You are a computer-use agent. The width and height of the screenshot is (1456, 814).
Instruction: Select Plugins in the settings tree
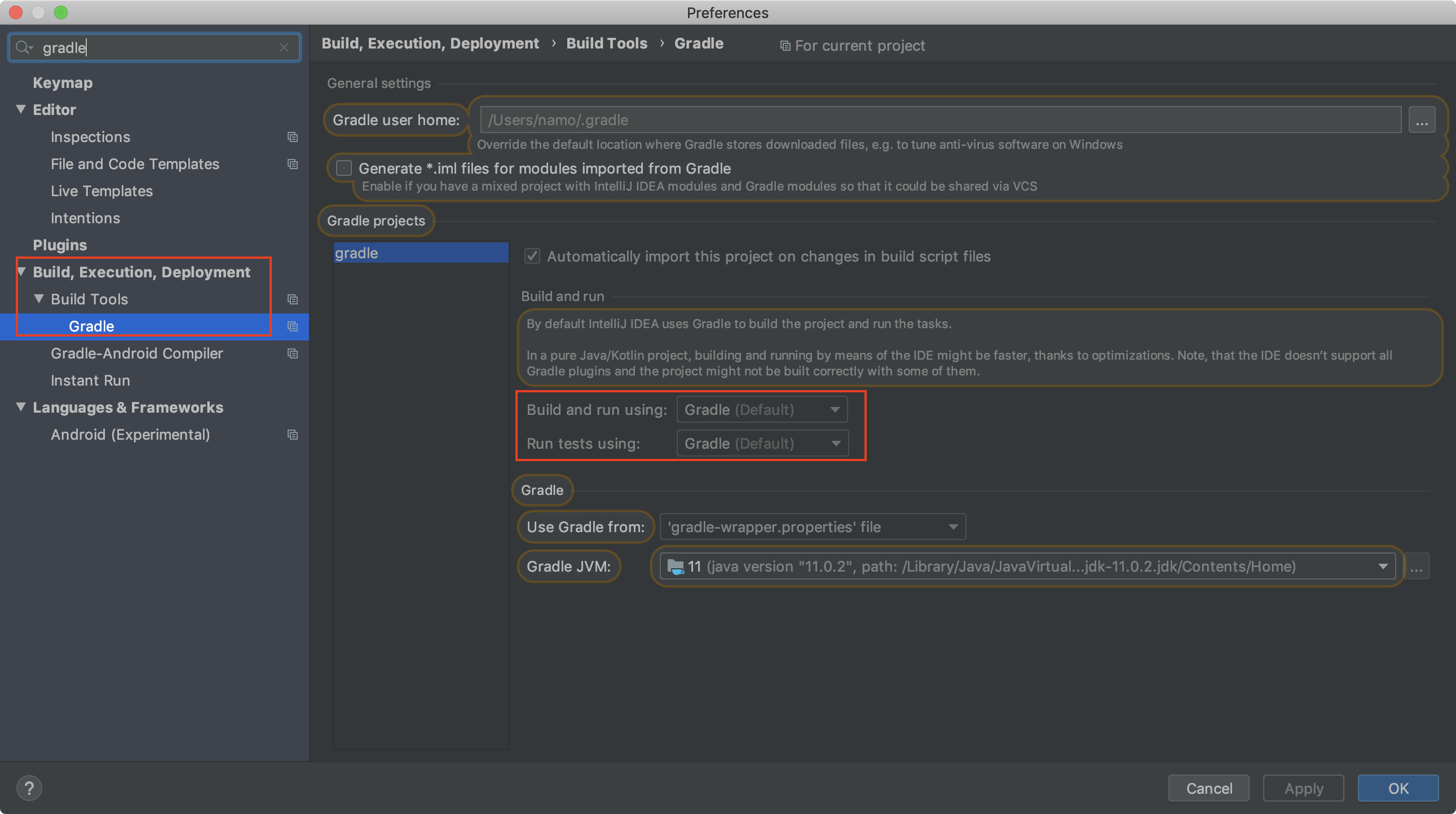(x=60, y=245)
